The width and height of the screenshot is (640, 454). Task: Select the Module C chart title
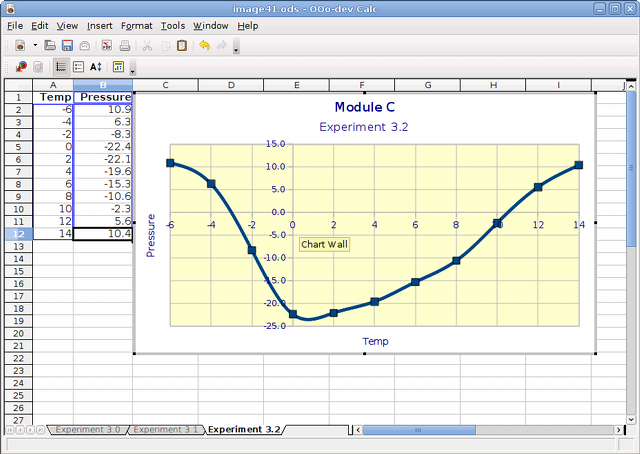tap(364, 107)
